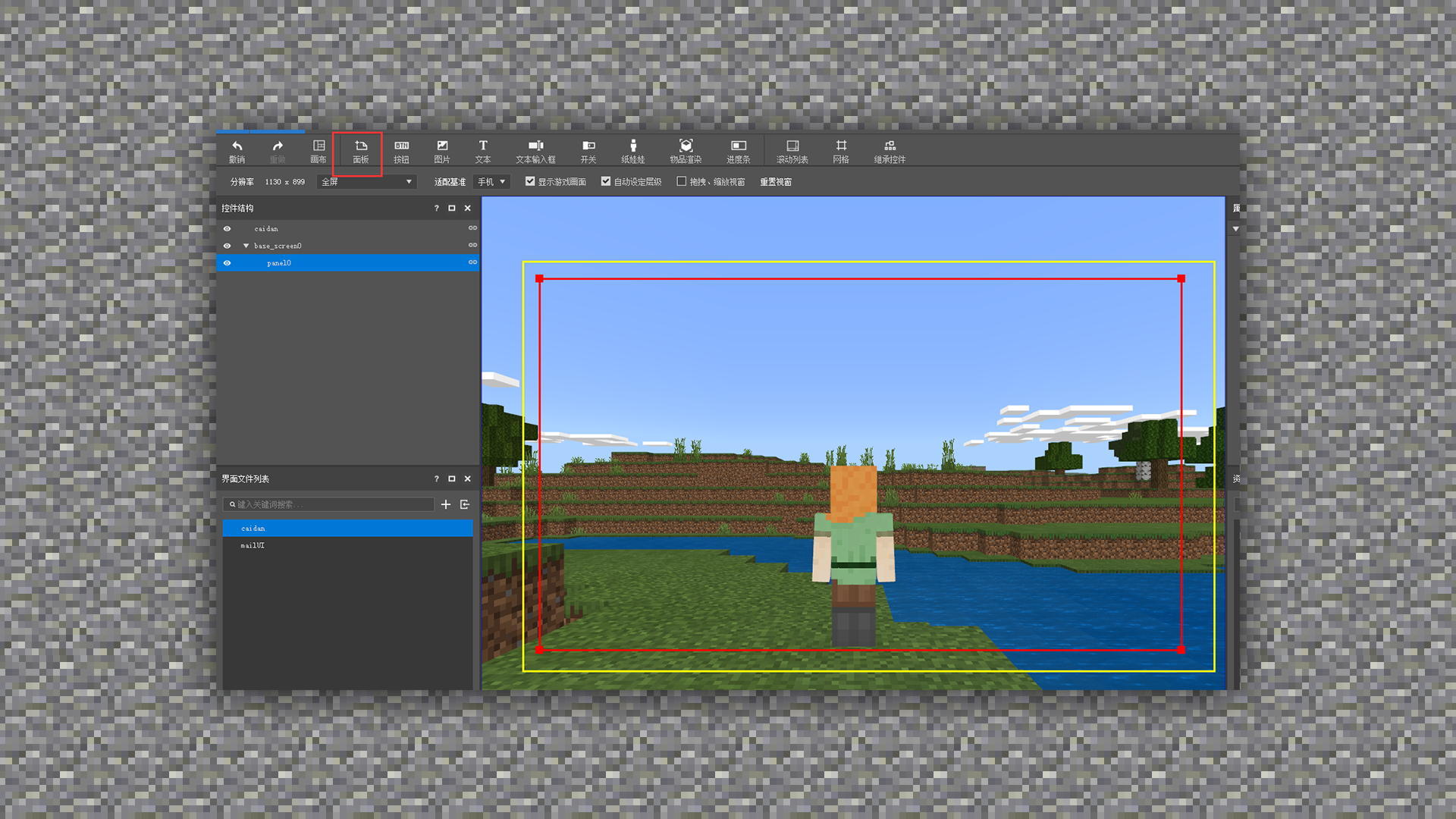Toggle 自动设定层级 checkbox

coord(606,181)
